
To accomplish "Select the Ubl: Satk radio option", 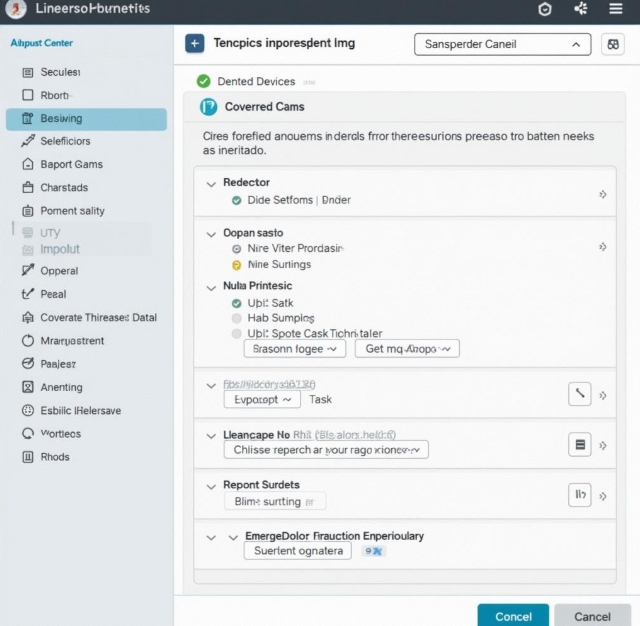I will pyautogui.click(x=237, y=303).
